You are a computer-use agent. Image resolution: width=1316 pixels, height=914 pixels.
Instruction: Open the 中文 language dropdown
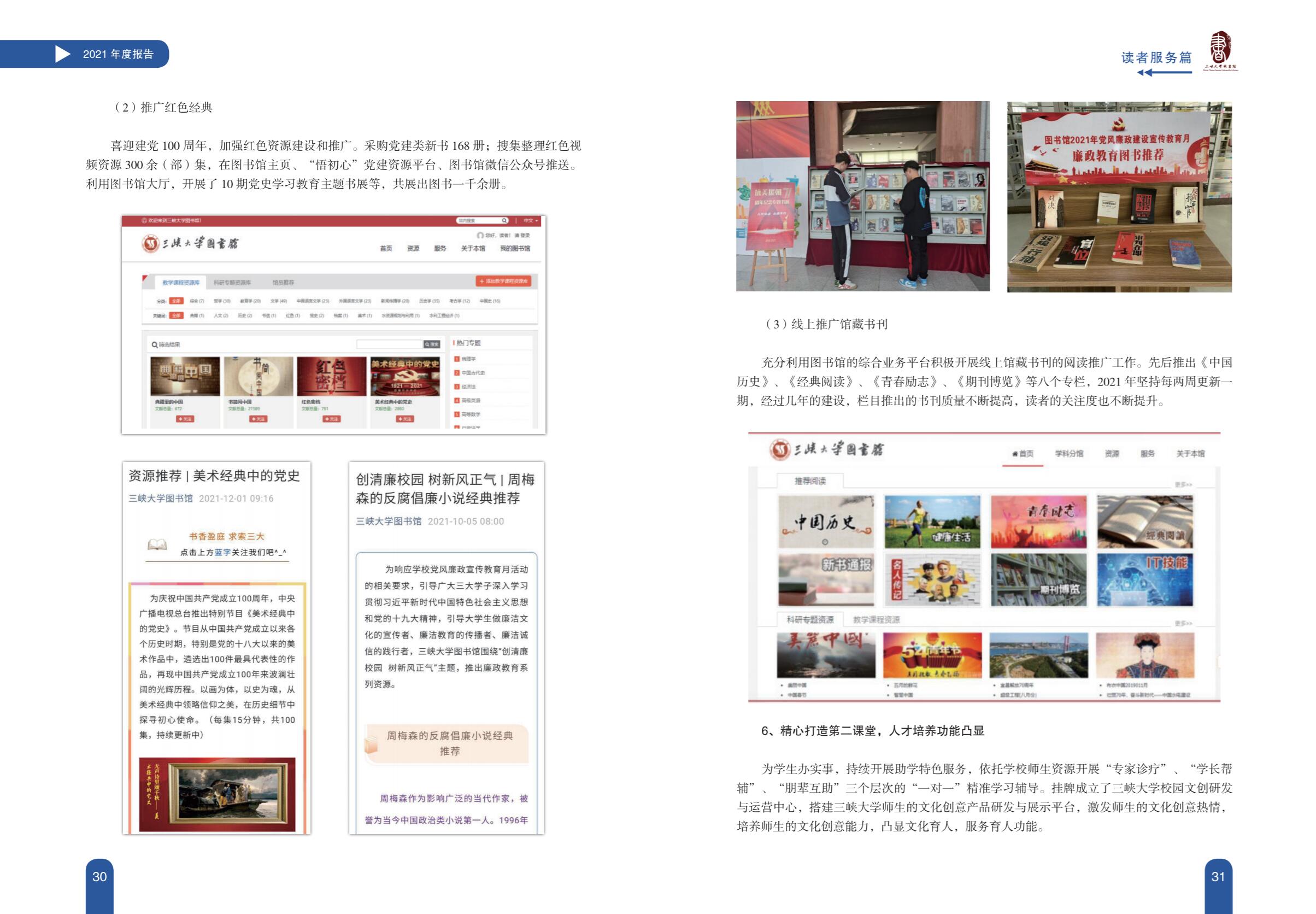point(530,220)
